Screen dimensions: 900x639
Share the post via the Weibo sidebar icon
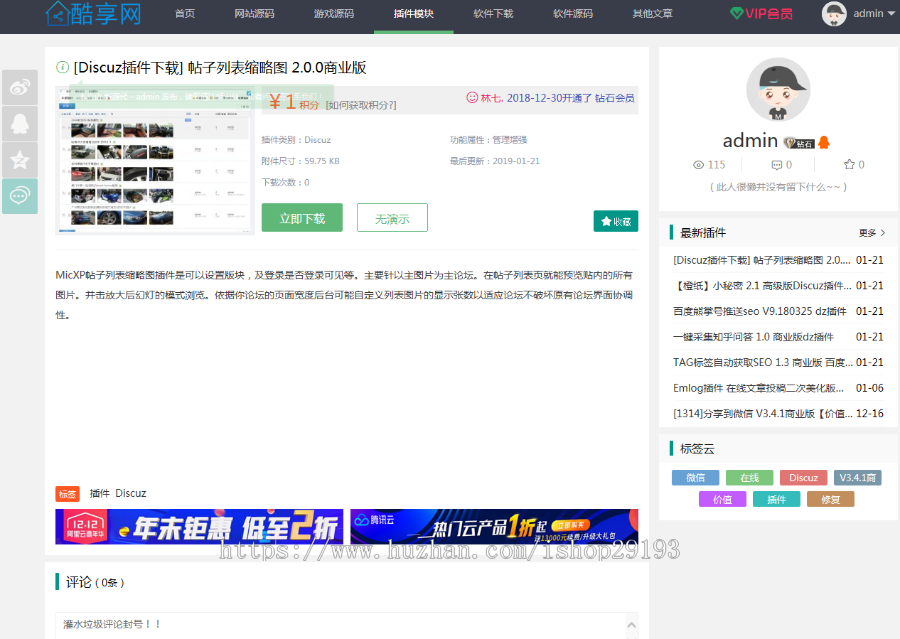[20, 88]
